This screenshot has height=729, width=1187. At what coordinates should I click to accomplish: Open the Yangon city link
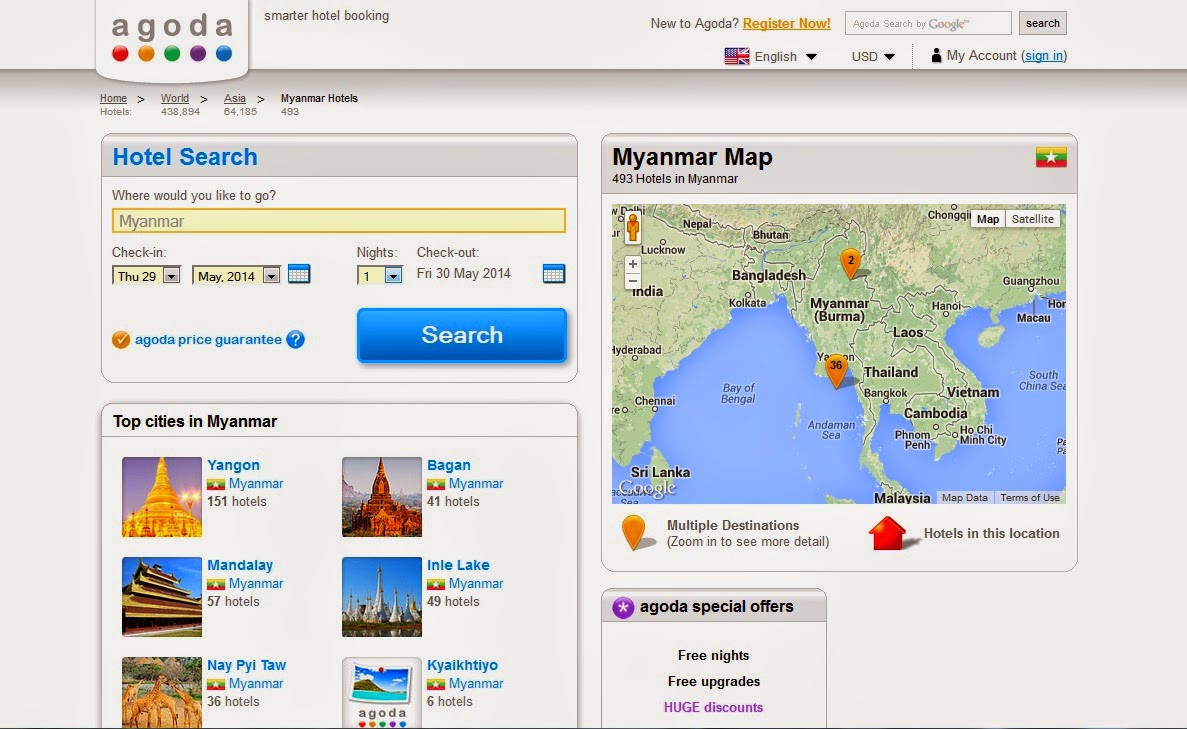tap(233, 465)
